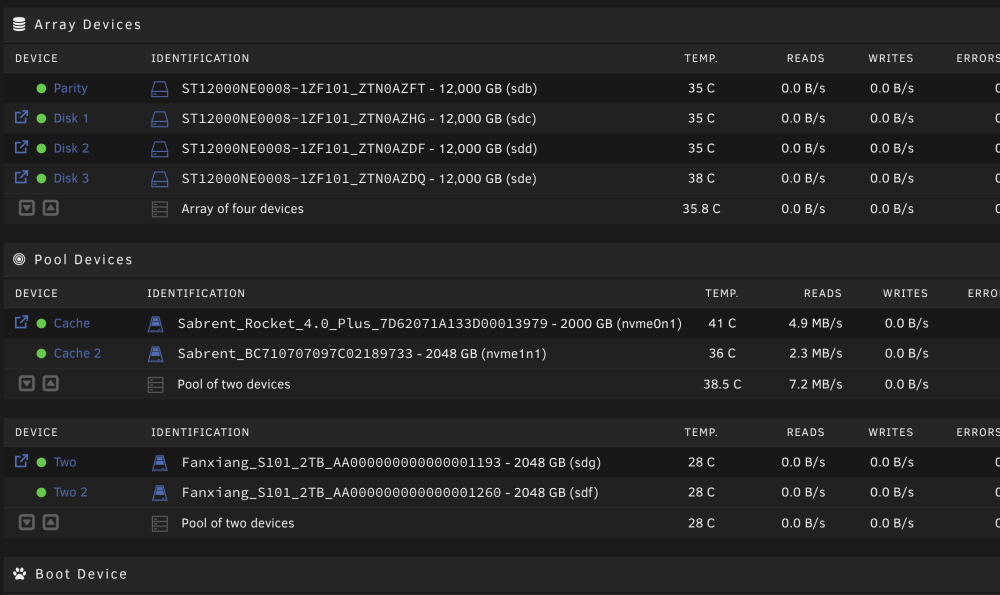Open Cache pool browse icon

point(21,322)
